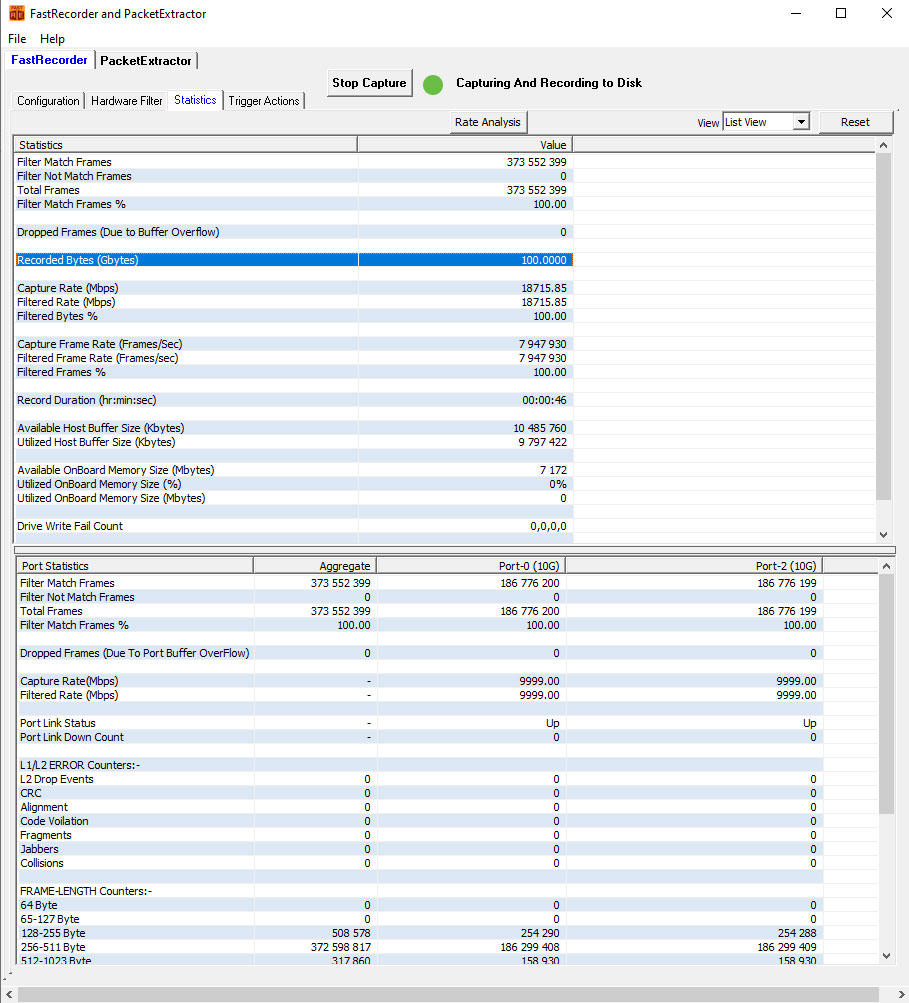
Task: Click the bottom horizontal scrollbar right arrow
Action: 901,995
